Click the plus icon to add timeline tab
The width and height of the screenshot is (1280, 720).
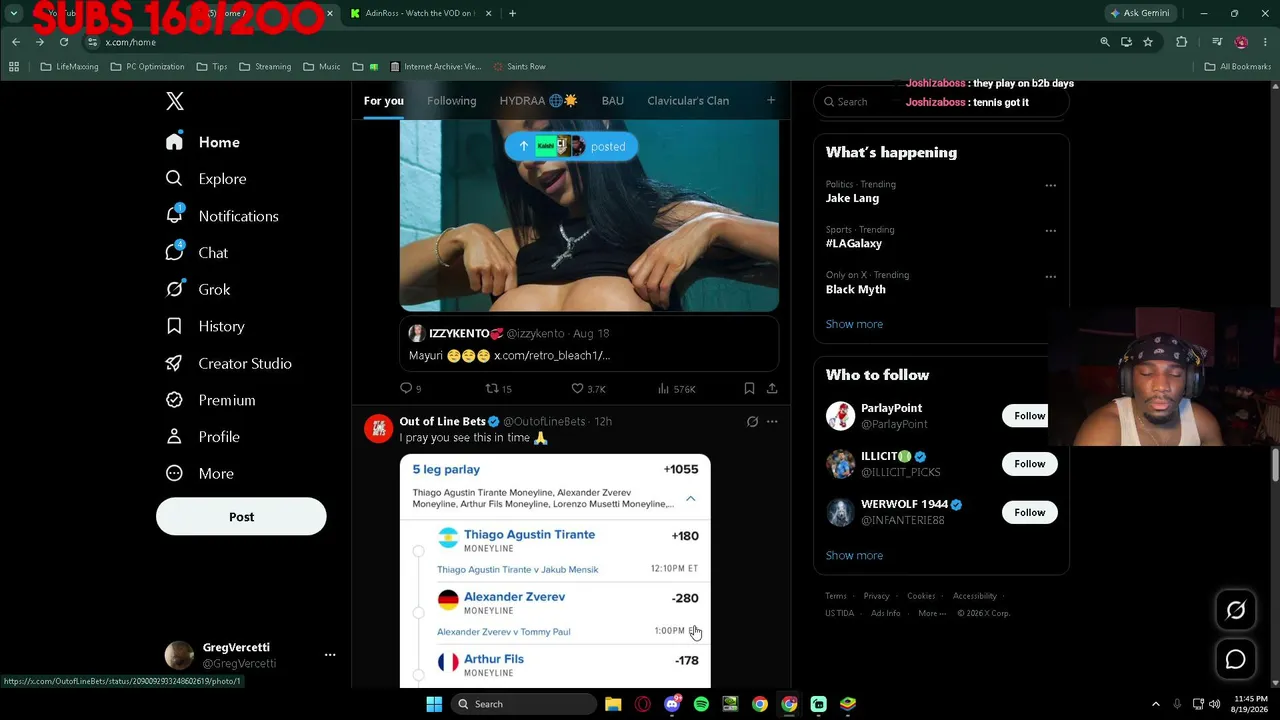[771, 100]
